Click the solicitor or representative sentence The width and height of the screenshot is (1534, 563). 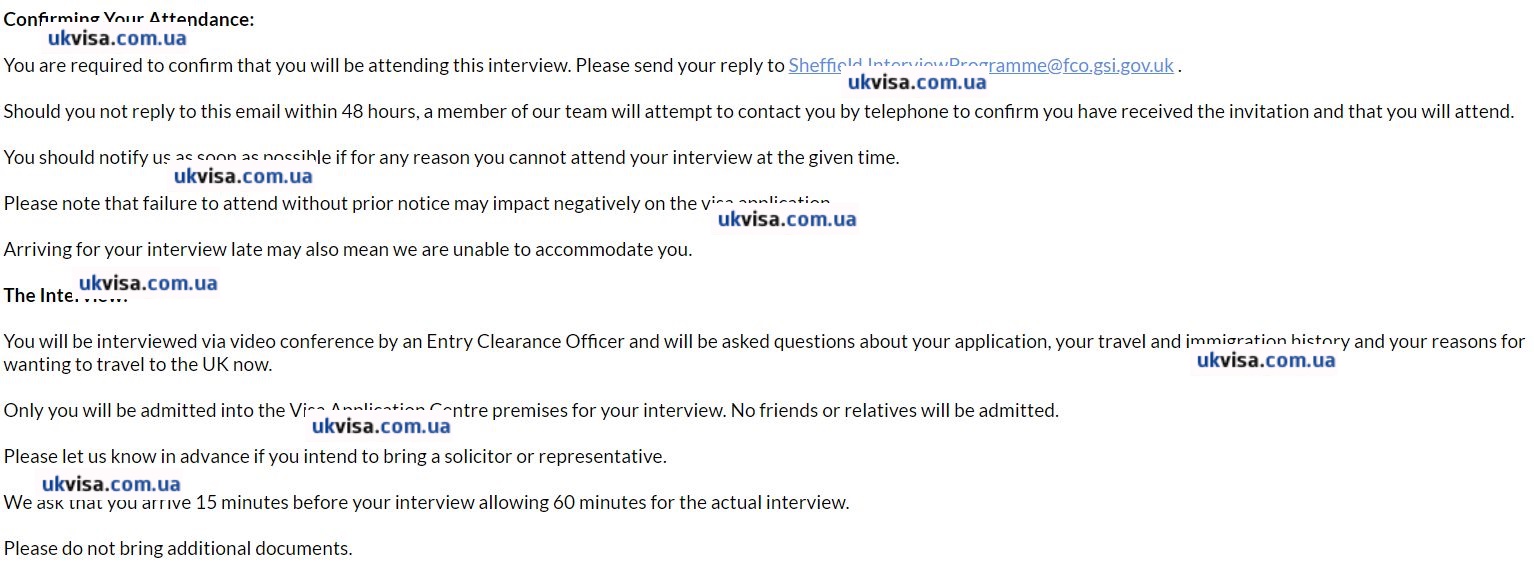(x=334, y=457)
